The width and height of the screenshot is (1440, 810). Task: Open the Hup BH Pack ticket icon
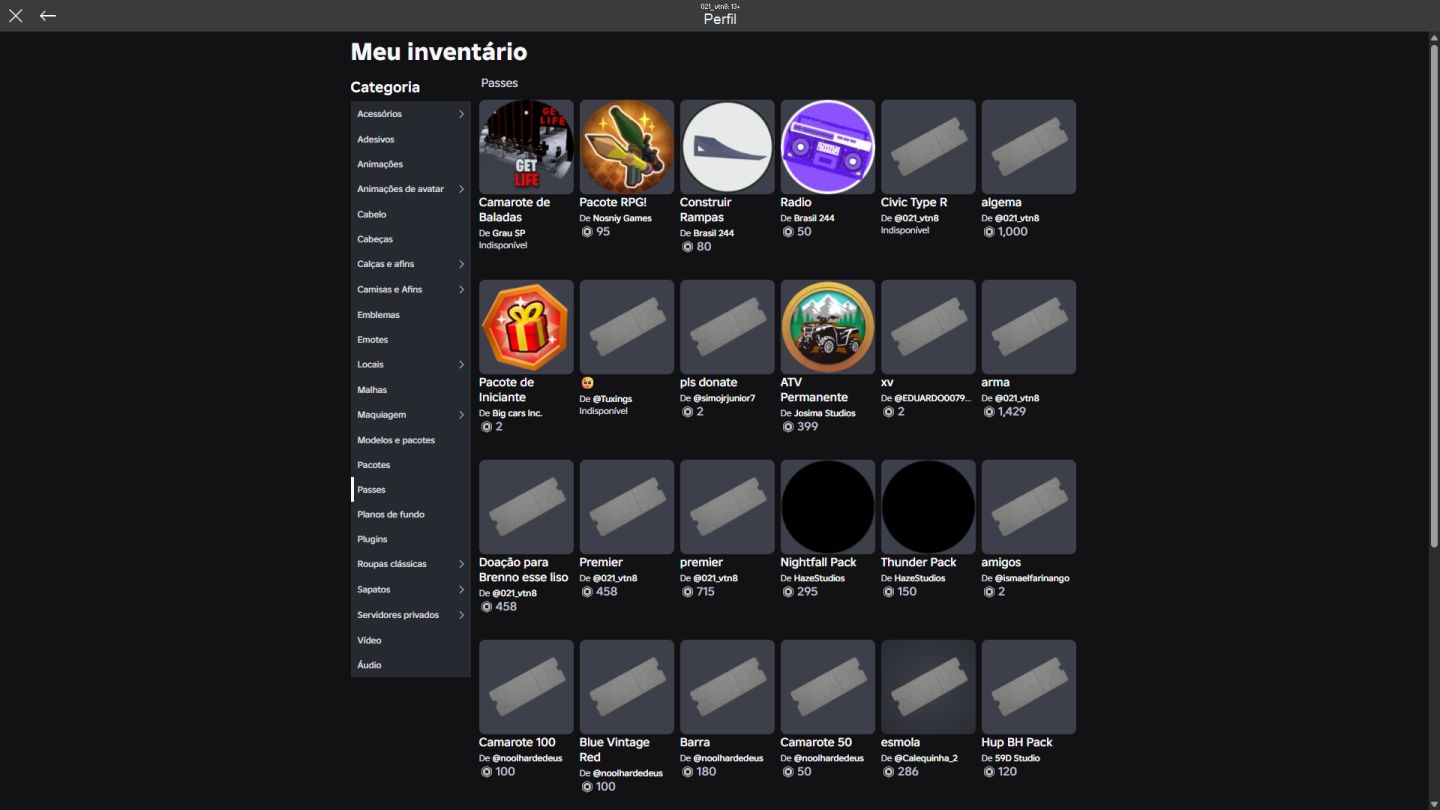[1029, 687]
